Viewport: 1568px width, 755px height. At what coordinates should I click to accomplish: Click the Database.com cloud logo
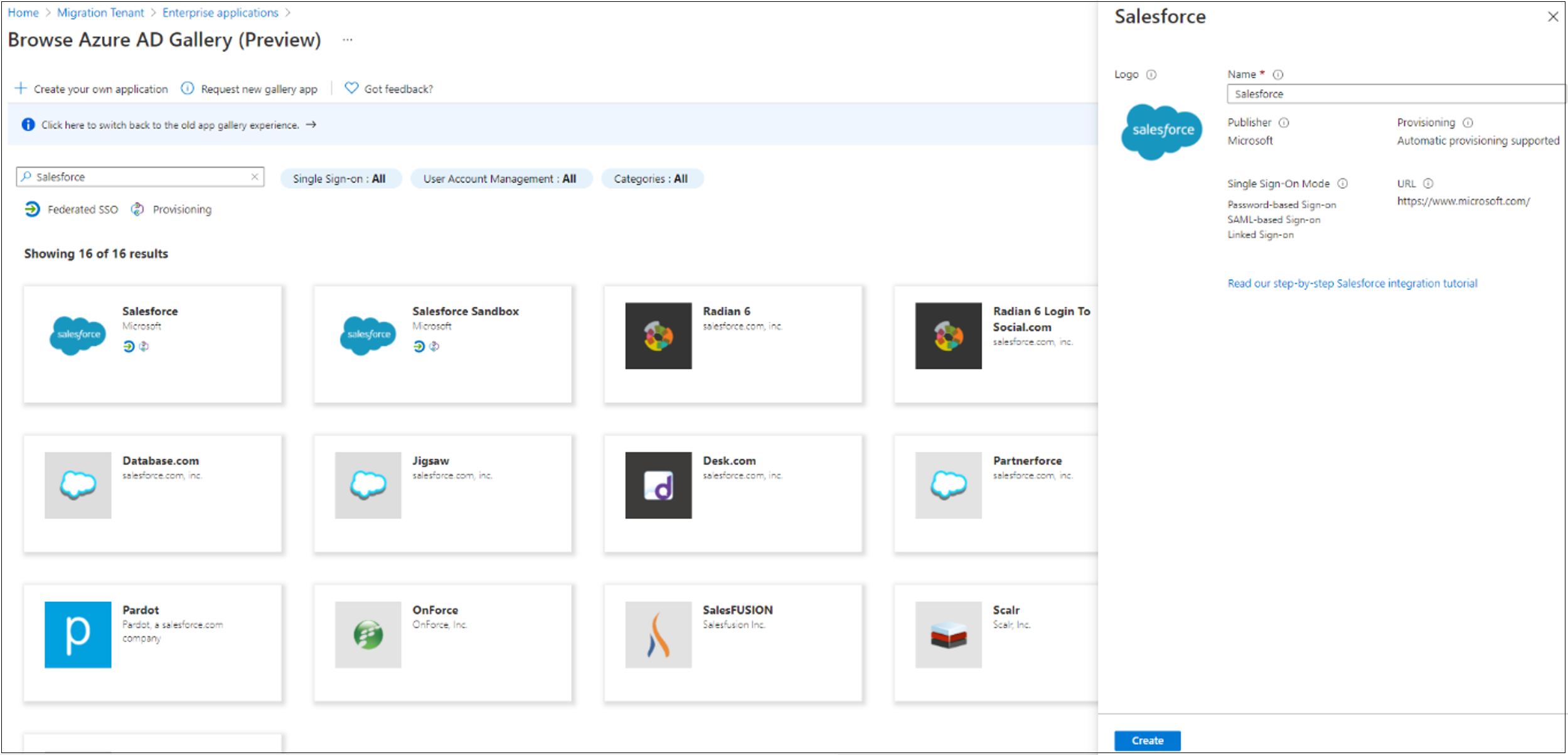78,485
